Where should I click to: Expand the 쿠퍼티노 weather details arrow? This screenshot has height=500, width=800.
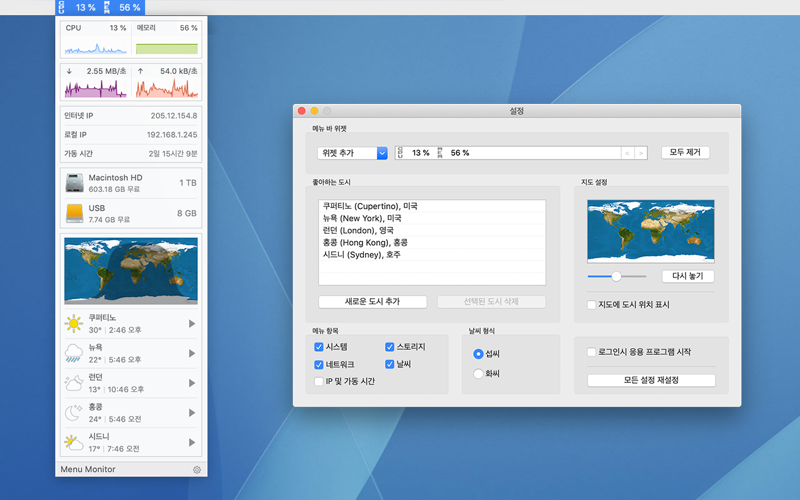[192, 323]
